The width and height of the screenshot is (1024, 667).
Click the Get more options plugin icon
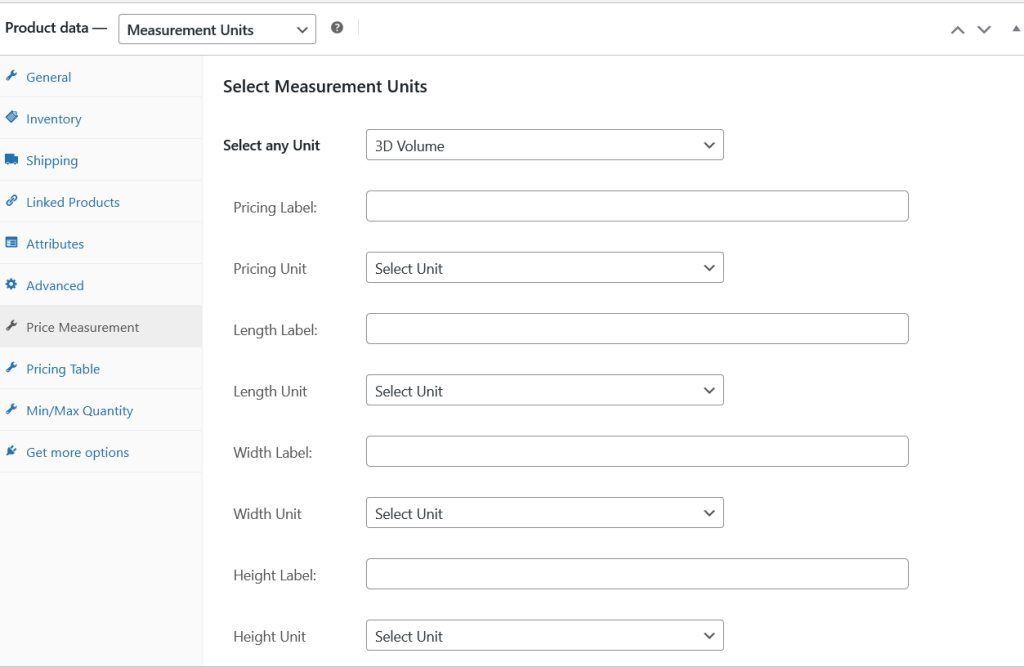click(x=12, y=452)
